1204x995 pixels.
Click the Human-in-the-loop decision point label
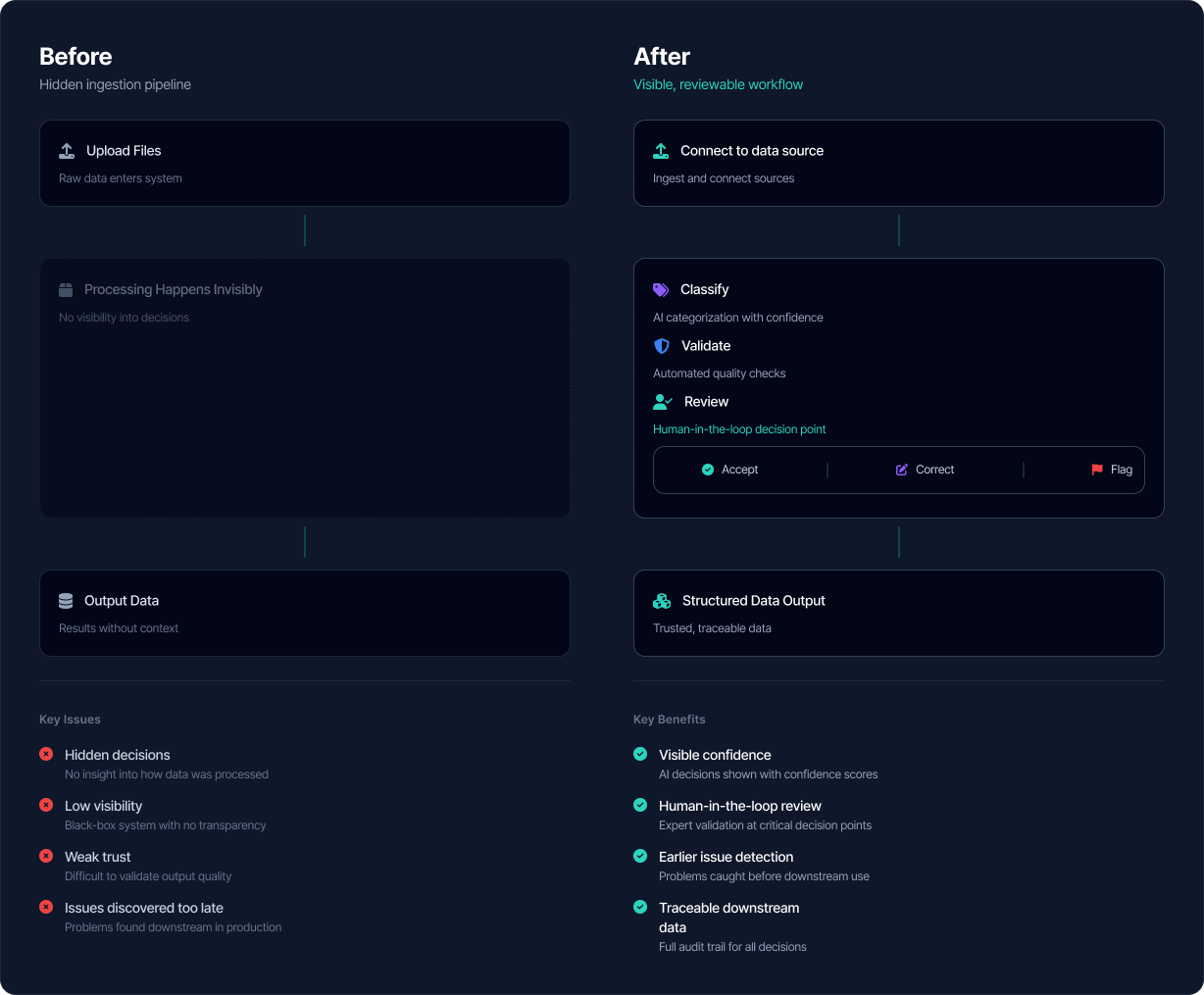coord(739,428)
